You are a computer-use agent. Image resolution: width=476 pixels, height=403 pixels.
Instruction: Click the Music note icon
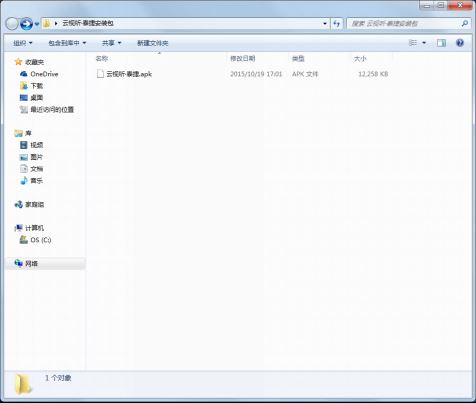[24, 181]
